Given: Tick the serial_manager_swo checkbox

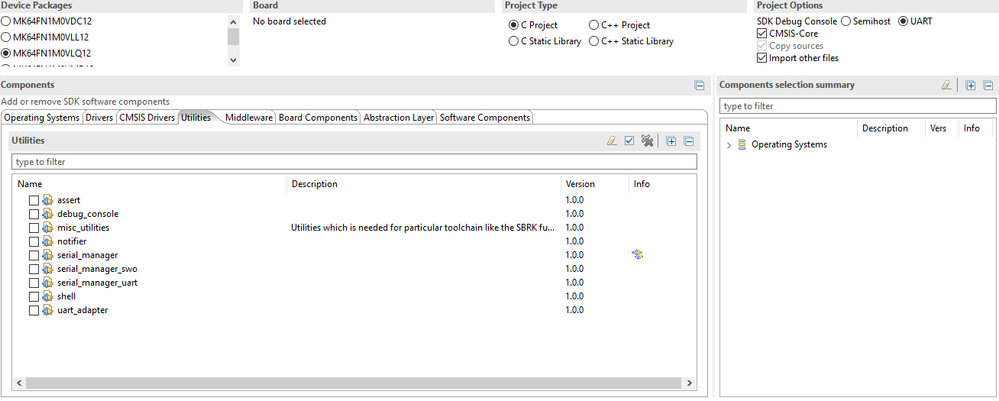Looking at the screenshot, I should tap(34, 269).
